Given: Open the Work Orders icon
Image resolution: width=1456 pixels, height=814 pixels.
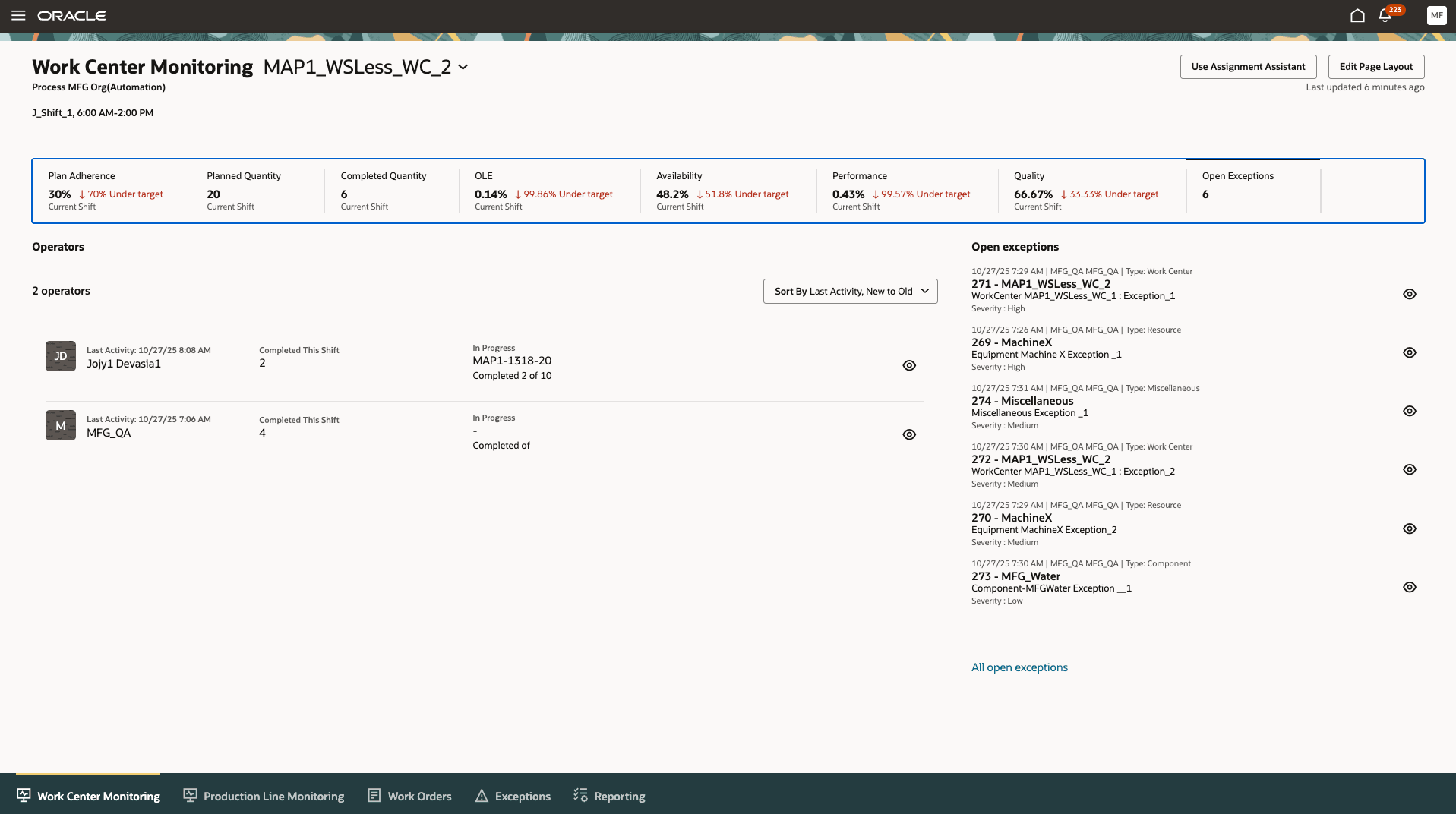Looking at the screenshot, I should 374,795.
